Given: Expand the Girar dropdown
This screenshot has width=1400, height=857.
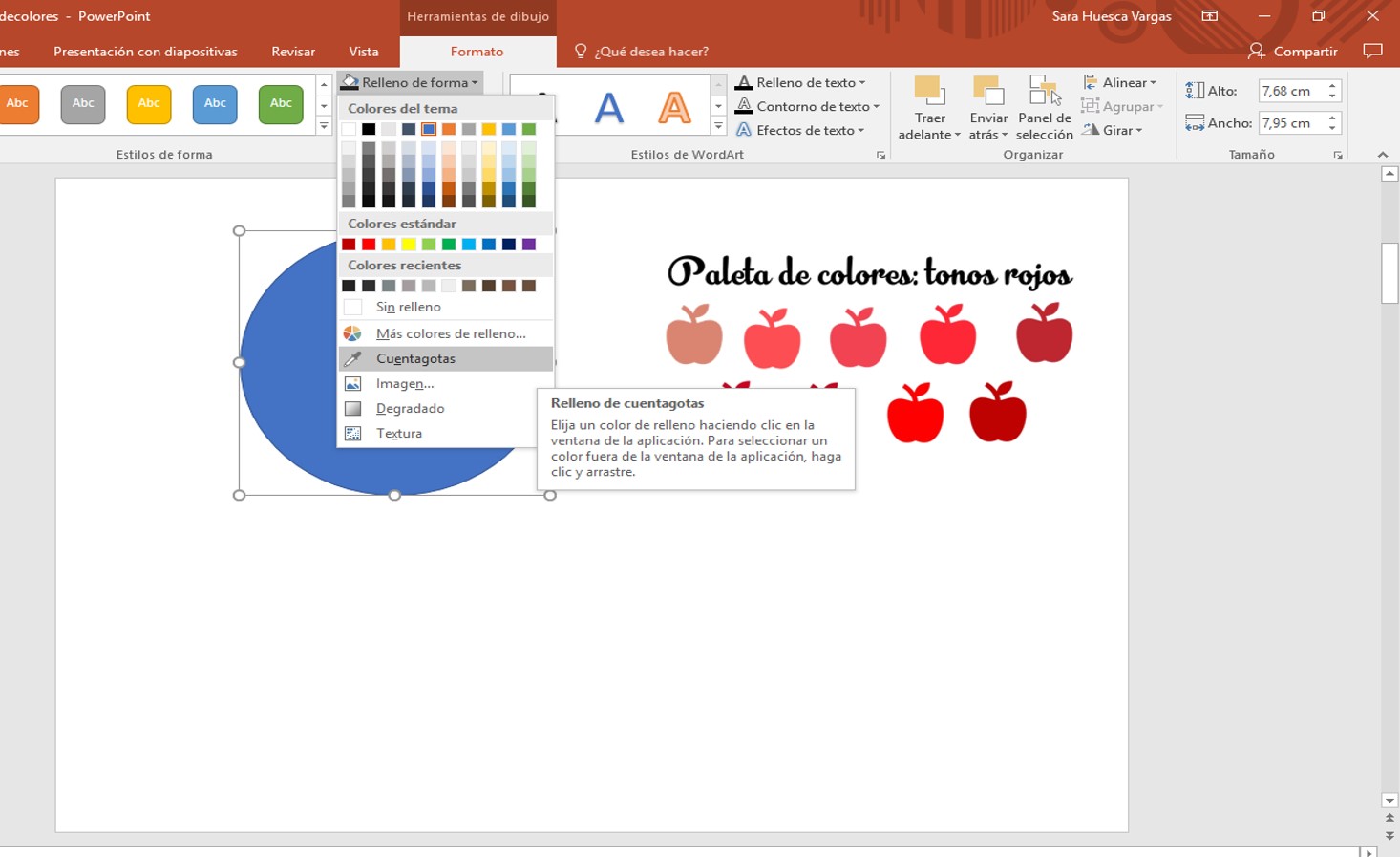Looking at the screenshot, I should tap(1114, 130).
